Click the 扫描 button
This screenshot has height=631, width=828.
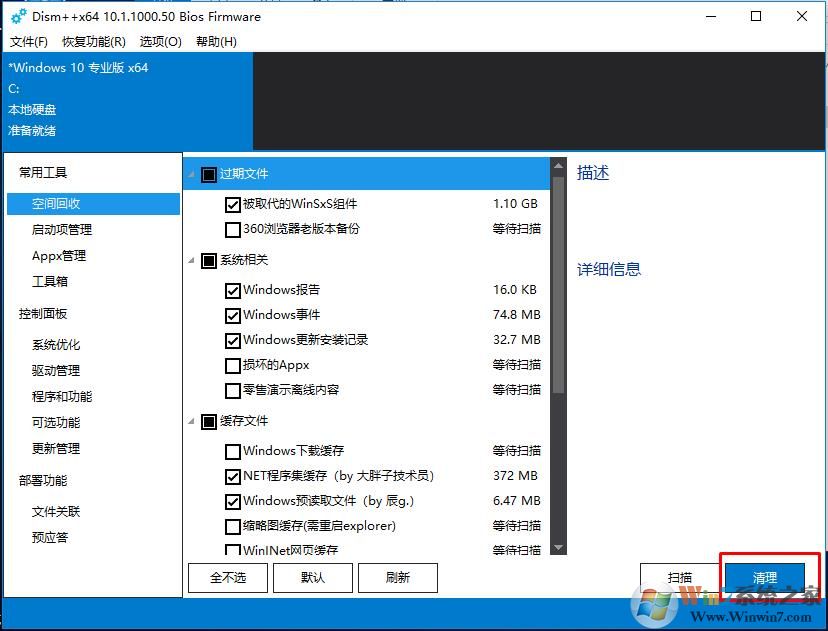pos(680,578)
